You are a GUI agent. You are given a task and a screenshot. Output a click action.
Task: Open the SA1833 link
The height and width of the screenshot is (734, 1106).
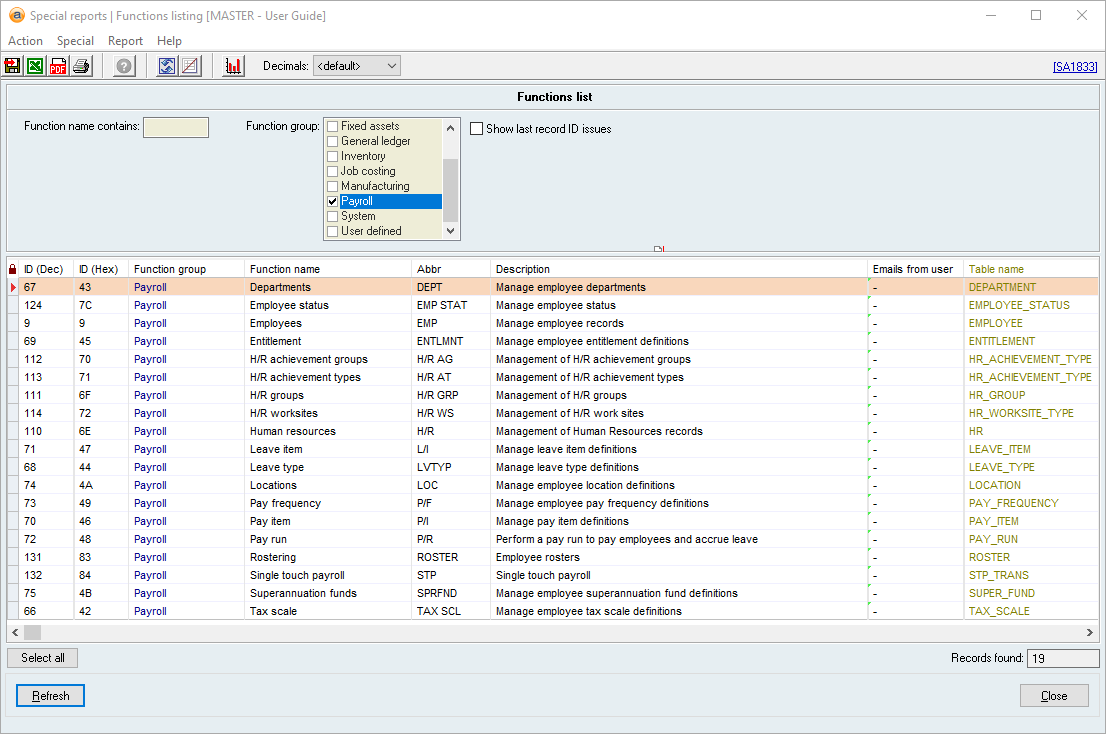click(x=1075, y=67)
